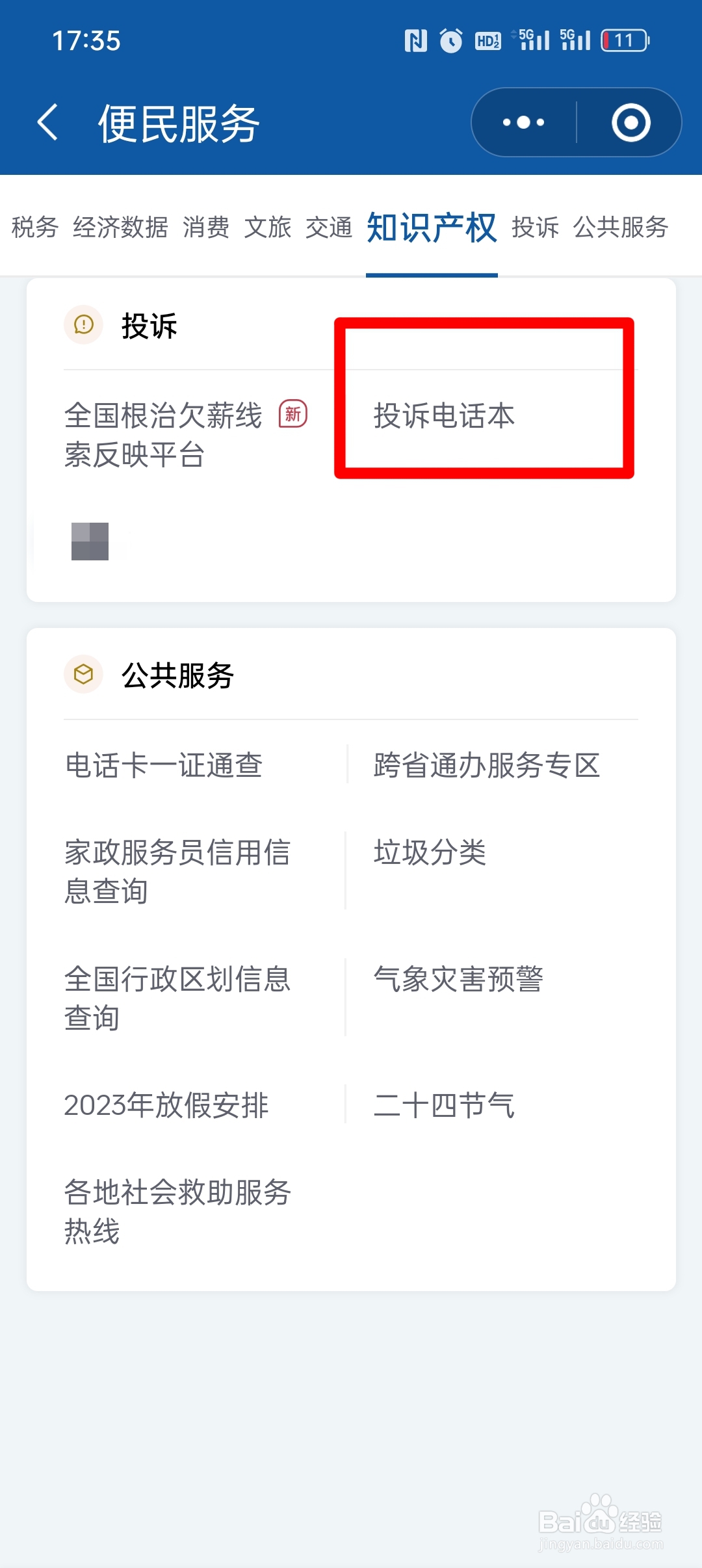Open 电话卡一证通查 service
Viewport: 702px width, 1568px height.
(x=164, y=765)
